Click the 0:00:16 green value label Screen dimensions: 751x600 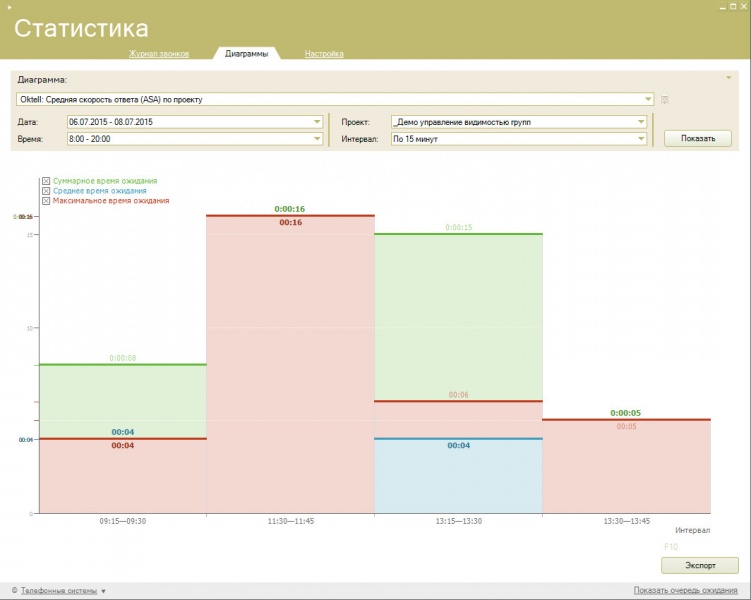pos(290,209)
